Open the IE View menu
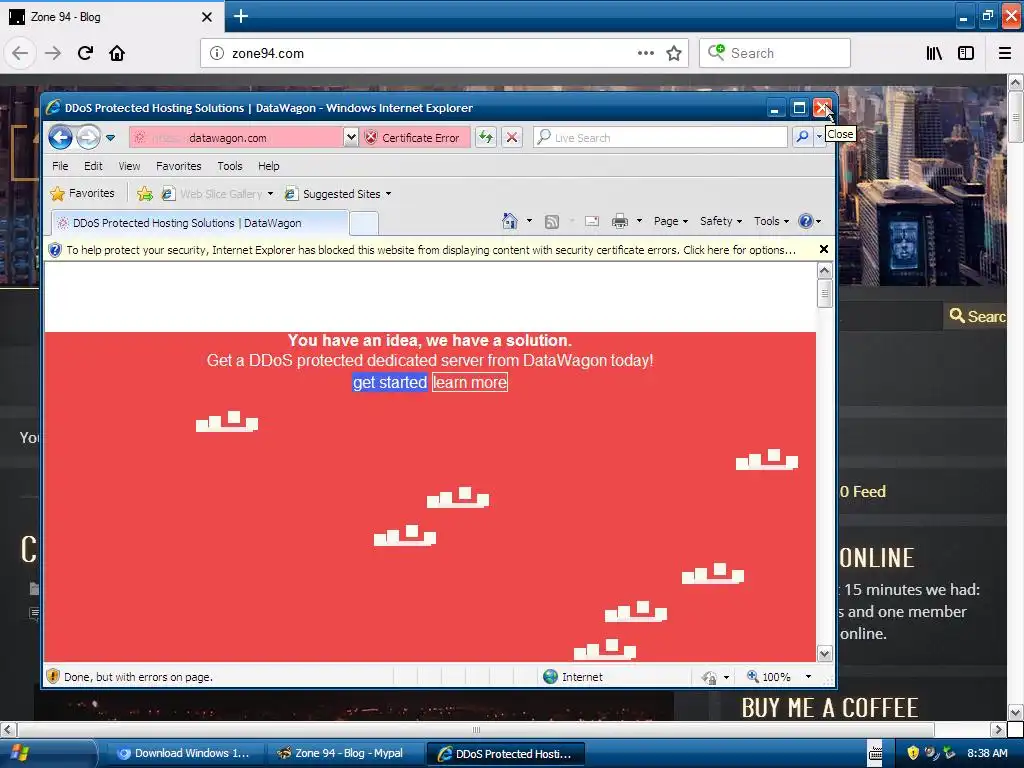This screenshot has width=1024, height=768. coord(129,166)
